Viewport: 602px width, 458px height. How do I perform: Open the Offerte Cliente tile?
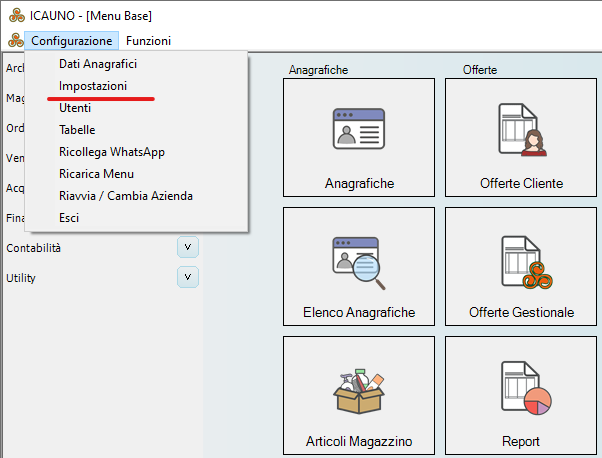[521, 130]
